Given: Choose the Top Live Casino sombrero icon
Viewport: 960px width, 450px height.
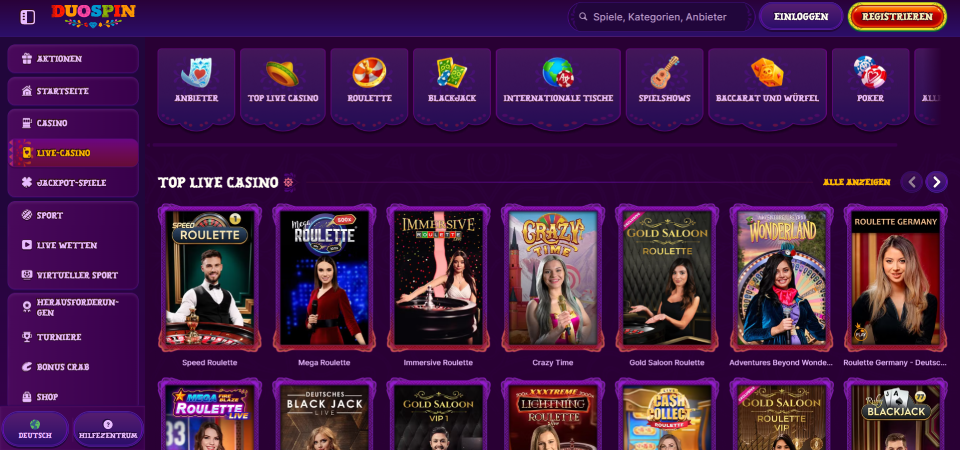Looking at the screenshot, I should [x=282, y=73].
